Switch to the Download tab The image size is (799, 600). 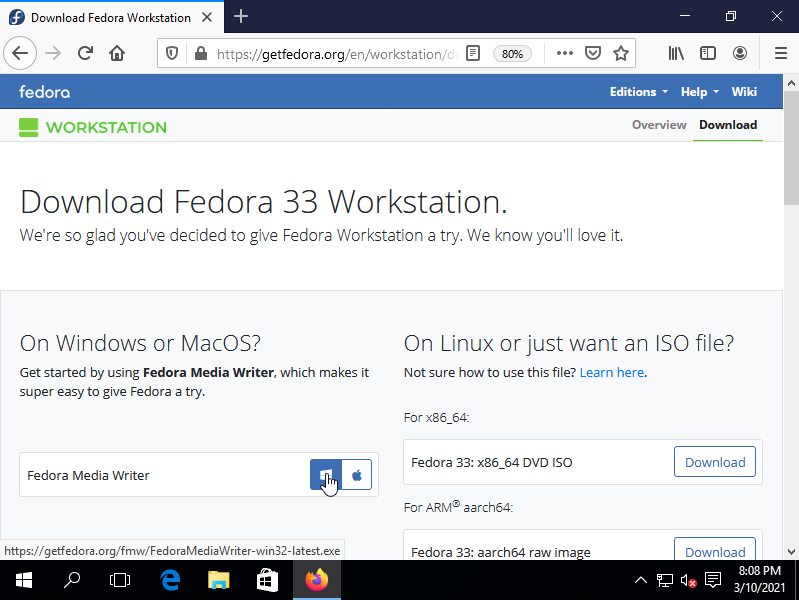coord(728,125)
